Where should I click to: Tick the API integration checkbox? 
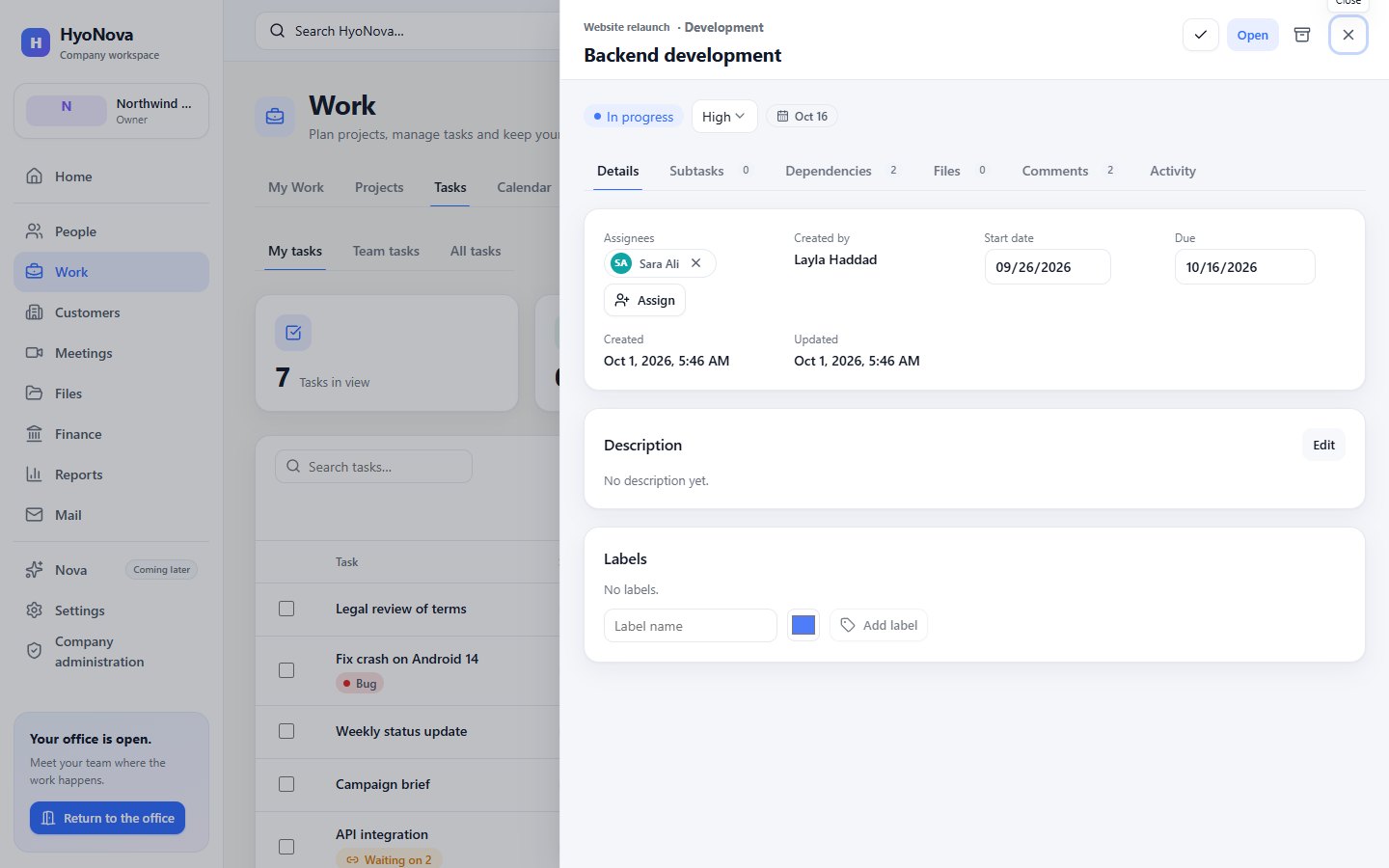pos(286,847)
